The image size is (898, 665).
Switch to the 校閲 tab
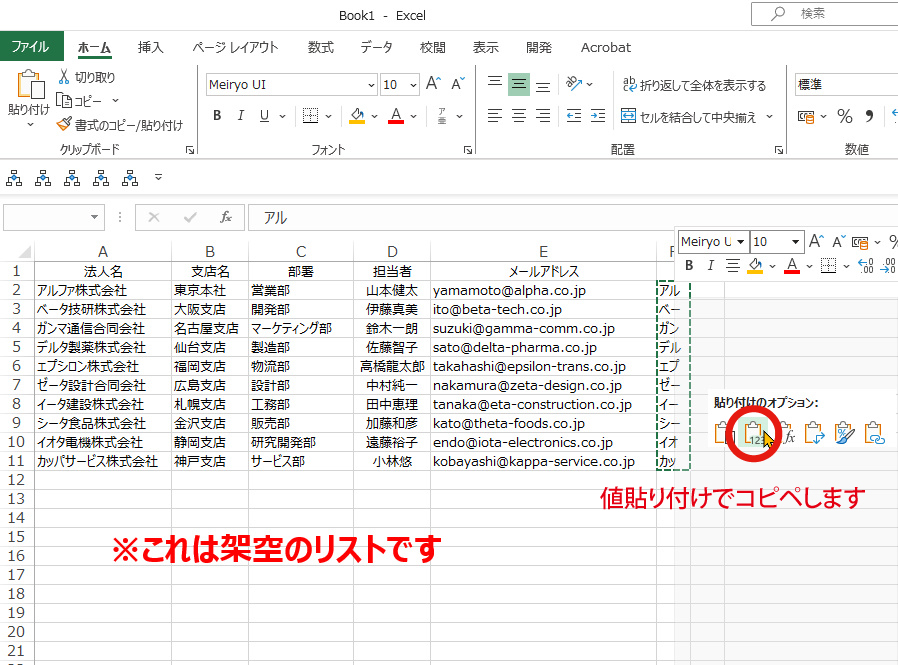432,47
